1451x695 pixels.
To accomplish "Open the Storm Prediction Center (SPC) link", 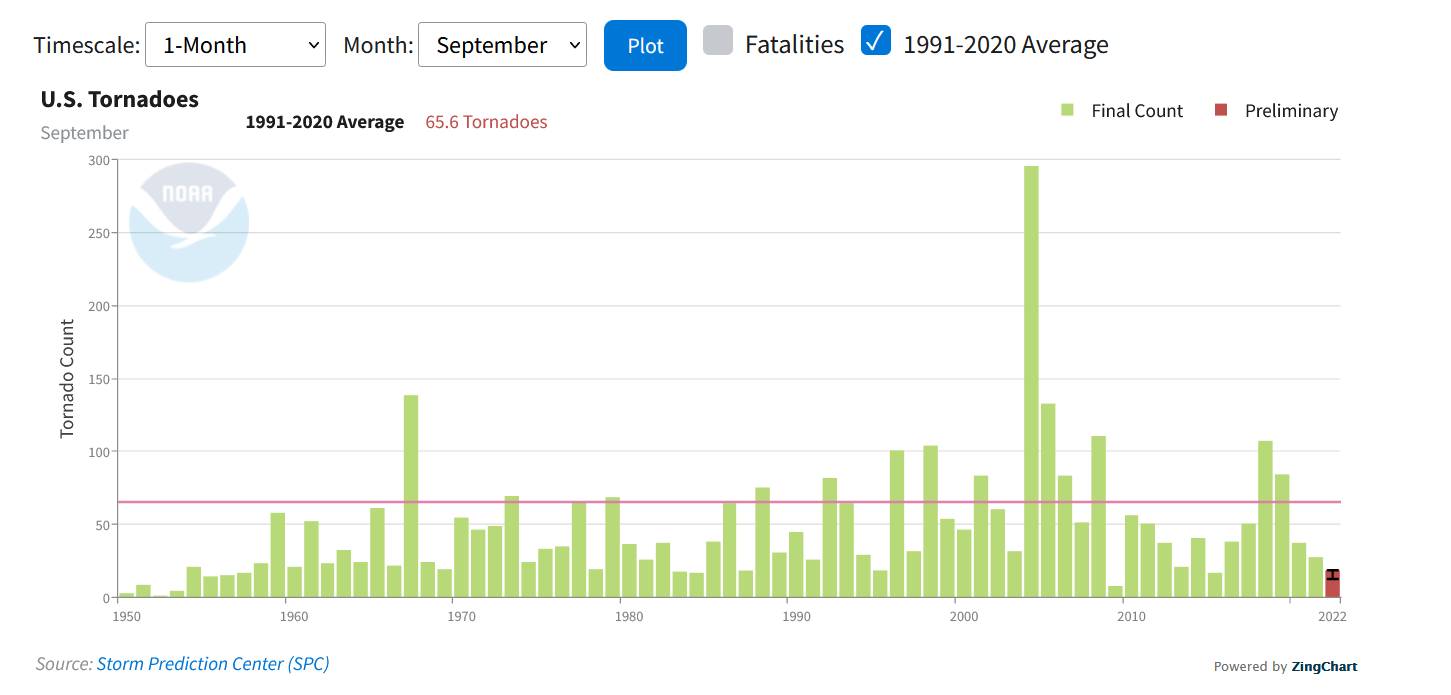I will click(212, 664).
